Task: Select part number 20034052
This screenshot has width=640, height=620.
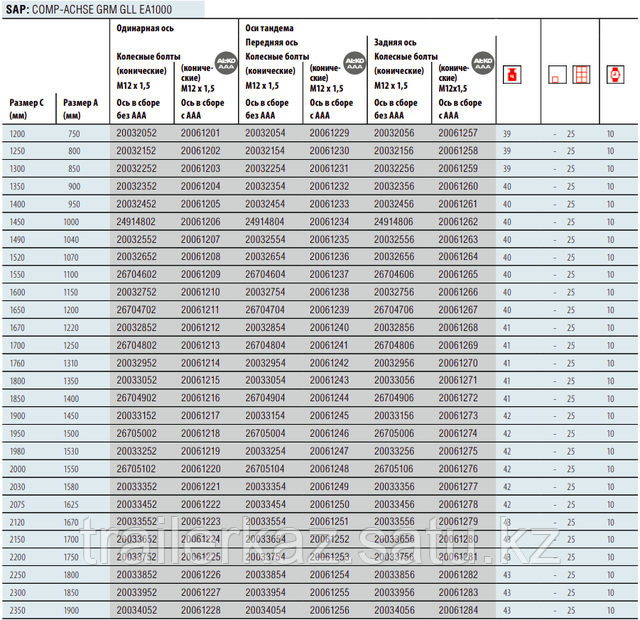Action: [136, 610]
